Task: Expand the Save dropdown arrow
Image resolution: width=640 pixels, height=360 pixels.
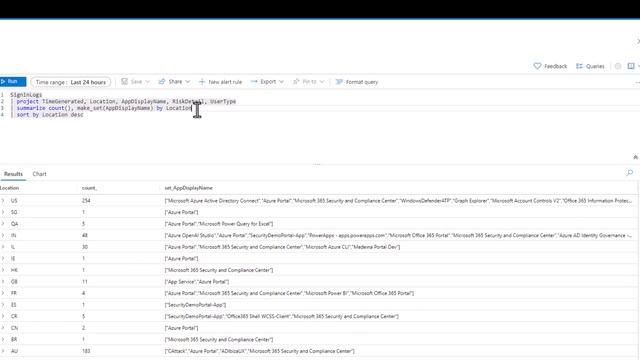Action: (x=147, y=82)
